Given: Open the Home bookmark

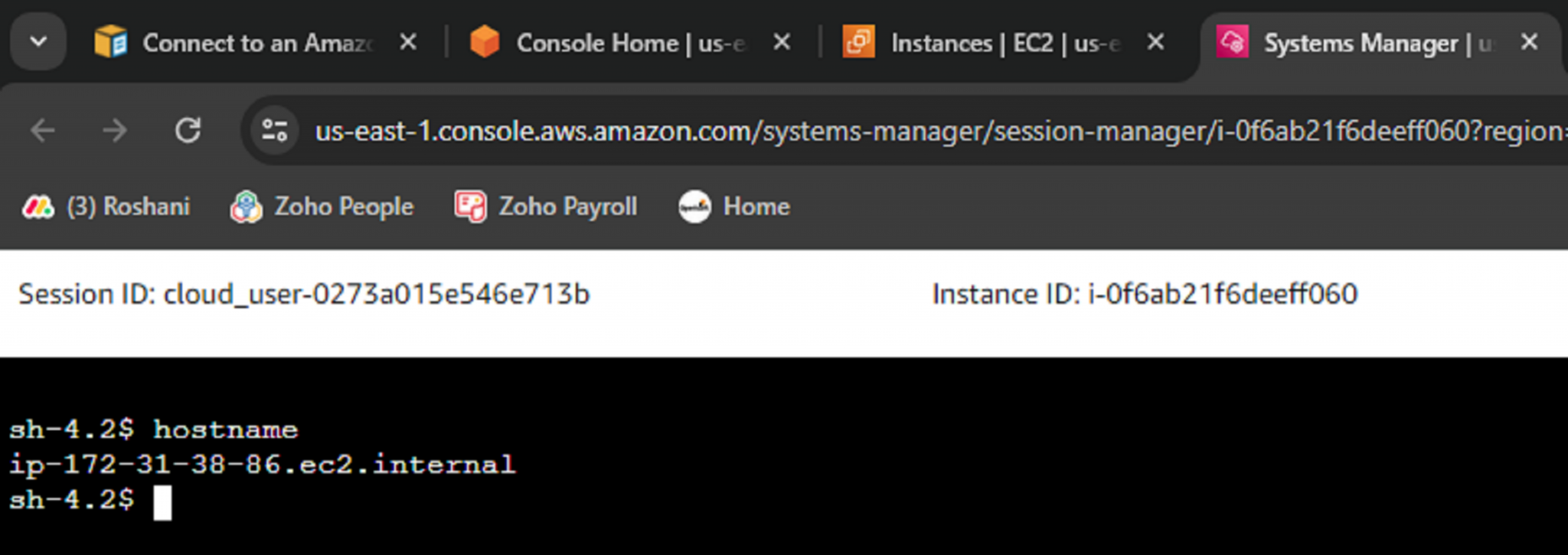Looking at the screenshot, I should (x=734, y=207).
